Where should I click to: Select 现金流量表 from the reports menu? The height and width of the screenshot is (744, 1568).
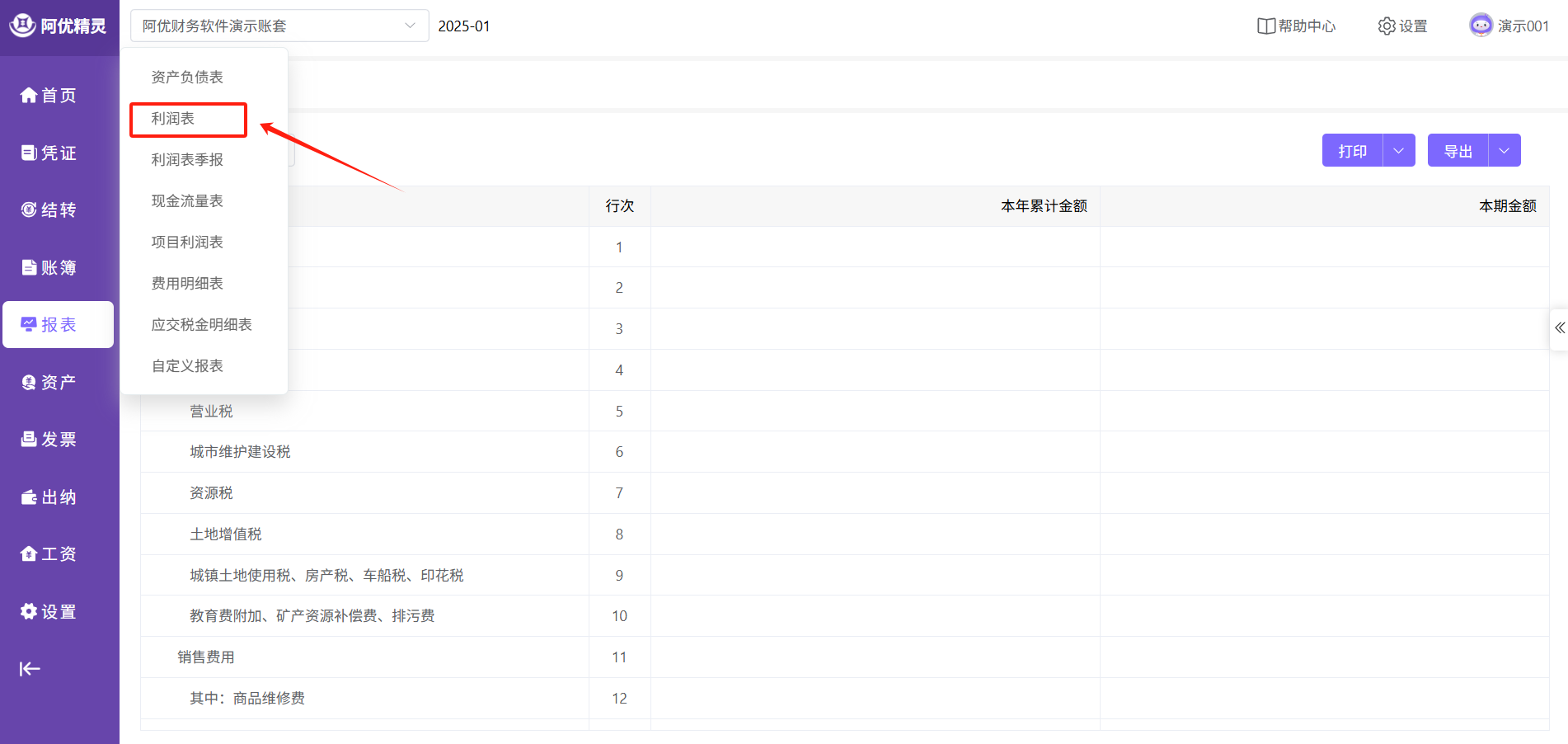click(x=187, y=201)
